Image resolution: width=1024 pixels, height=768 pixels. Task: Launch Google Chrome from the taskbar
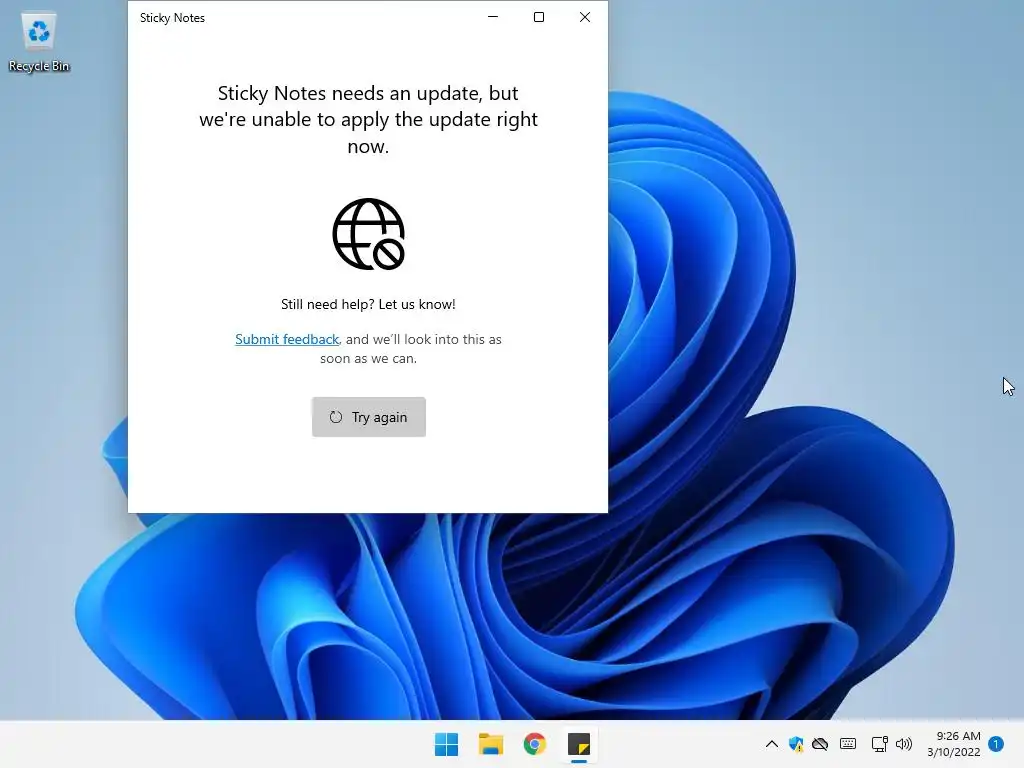tap(535, 744)
